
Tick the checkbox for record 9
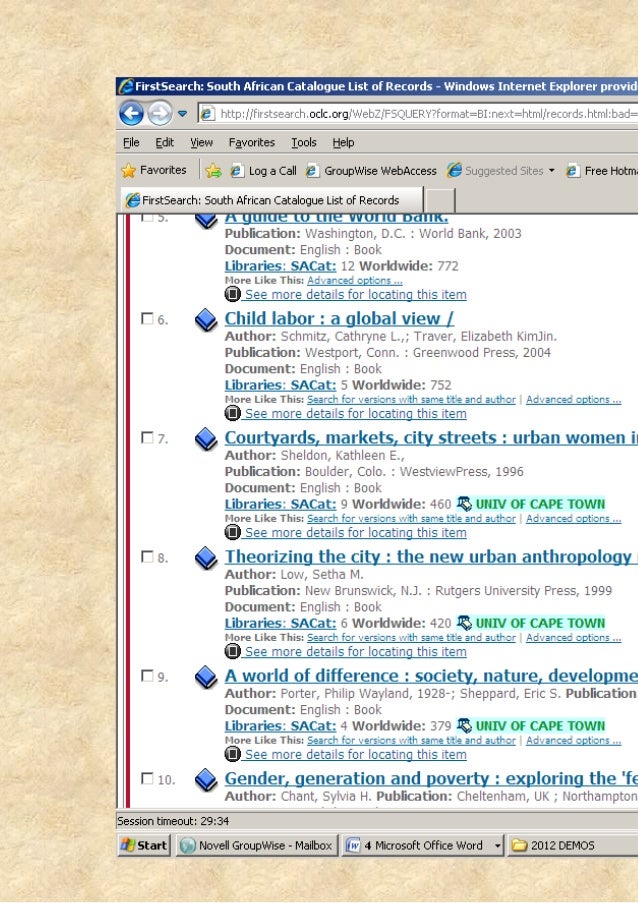coord(147,676)
